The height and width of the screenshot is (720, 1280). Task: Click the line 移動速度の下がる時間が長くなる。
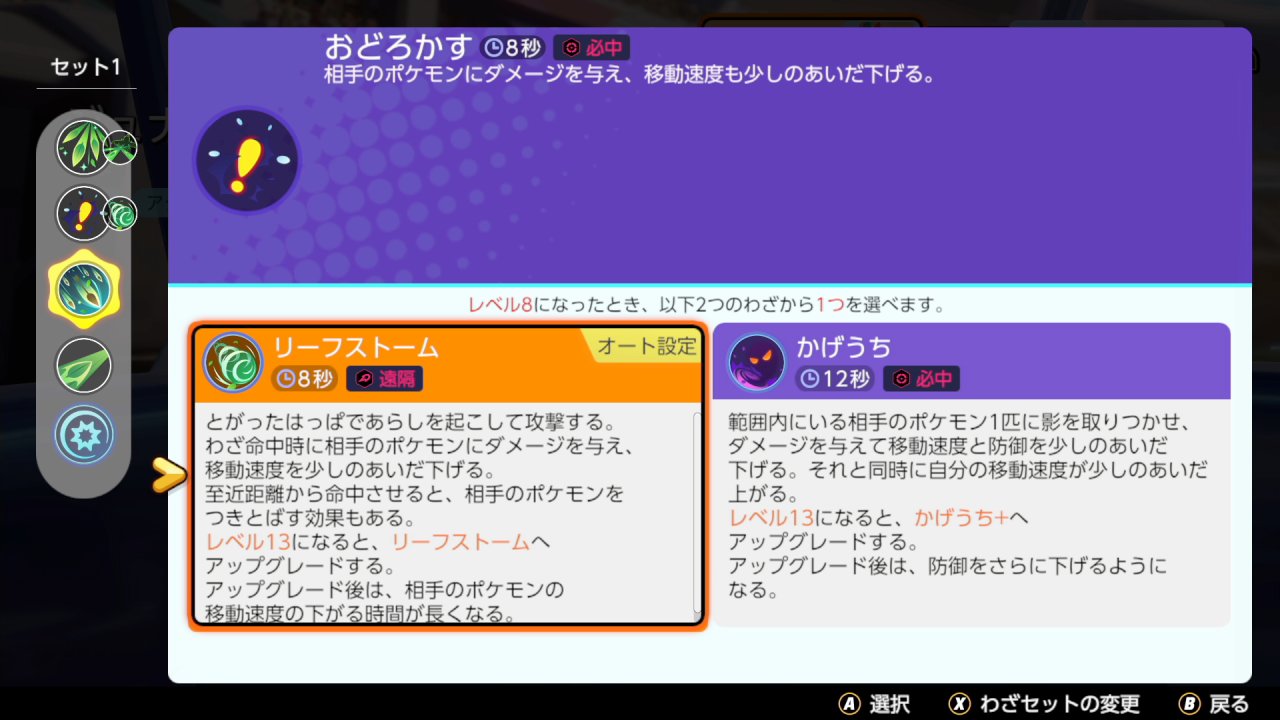tap(360, 615)
